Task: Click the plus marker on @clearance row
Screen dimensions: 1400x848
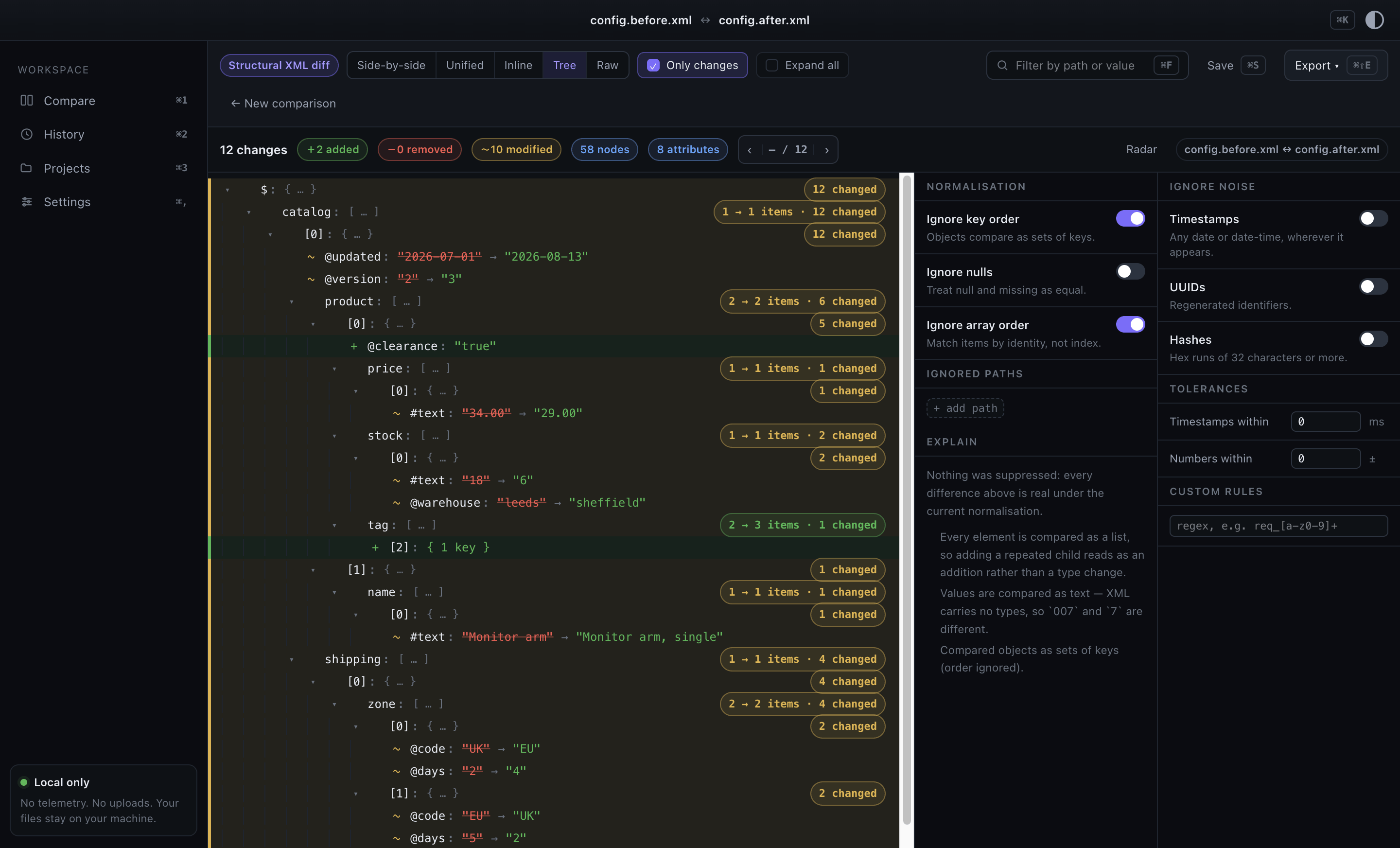Action: click(x=353, y=346)
